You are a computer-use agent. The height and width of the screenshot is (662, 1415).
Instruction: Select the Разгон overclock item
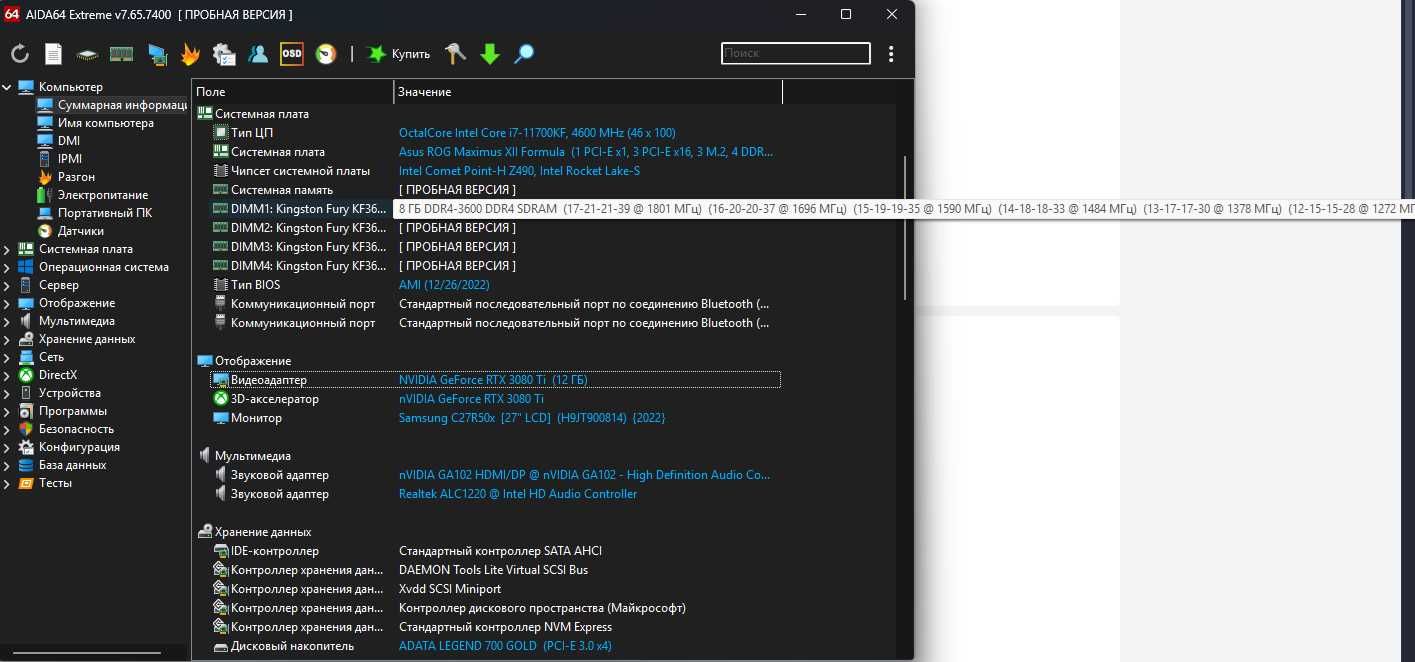76,177
